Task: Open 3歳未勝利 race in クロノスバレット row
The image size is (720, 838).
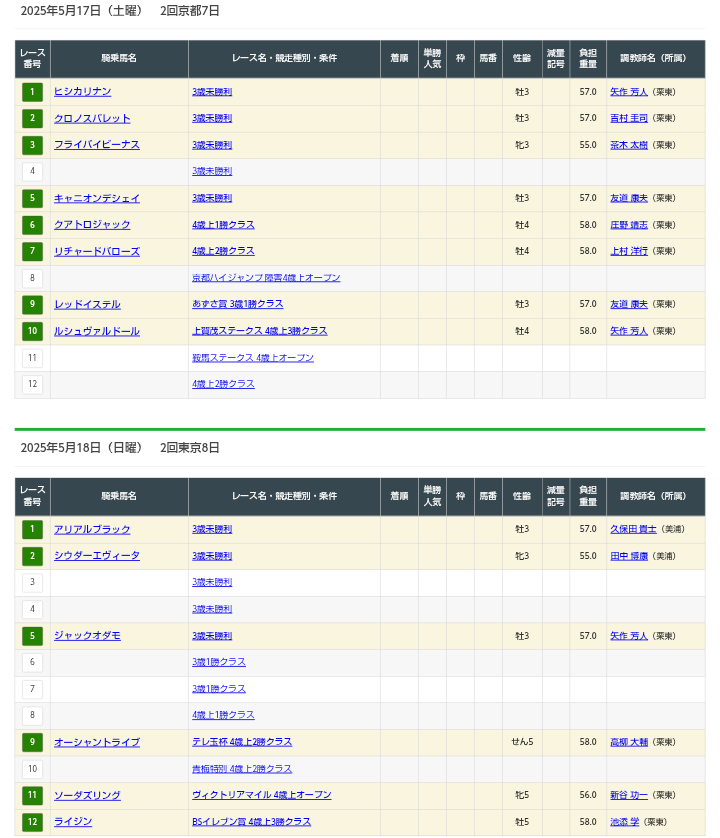Action: coord(212,118)
